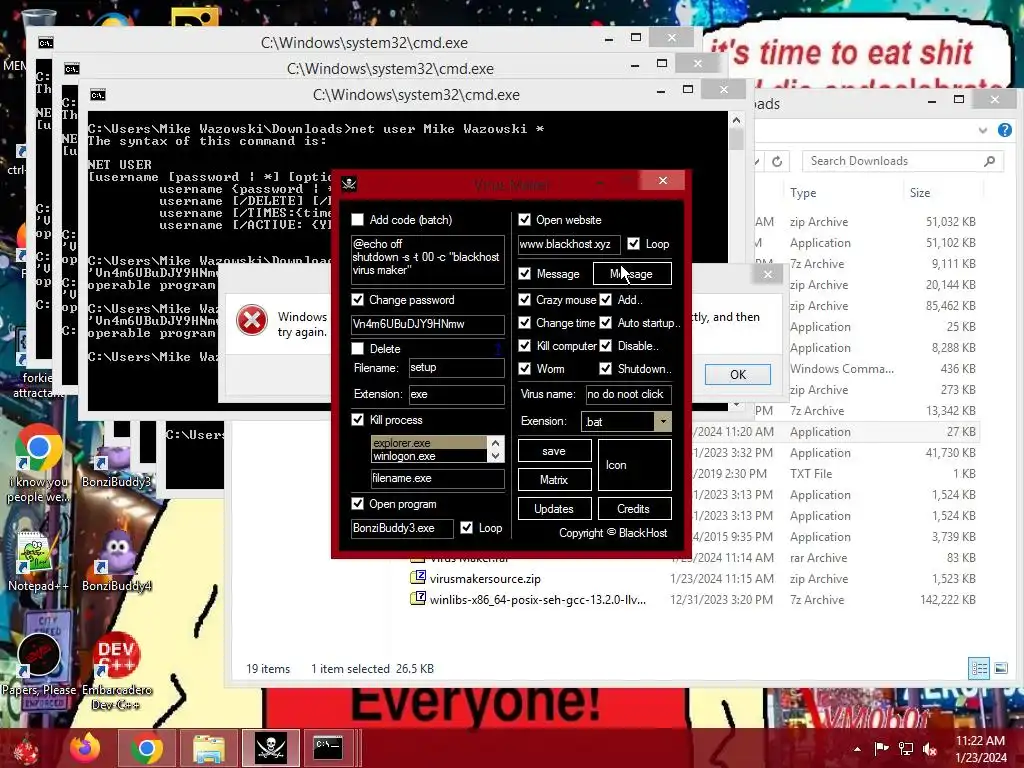Click the save button in Virus Maker
Viewport: 1024px width, 768px height.
[554, 451]
